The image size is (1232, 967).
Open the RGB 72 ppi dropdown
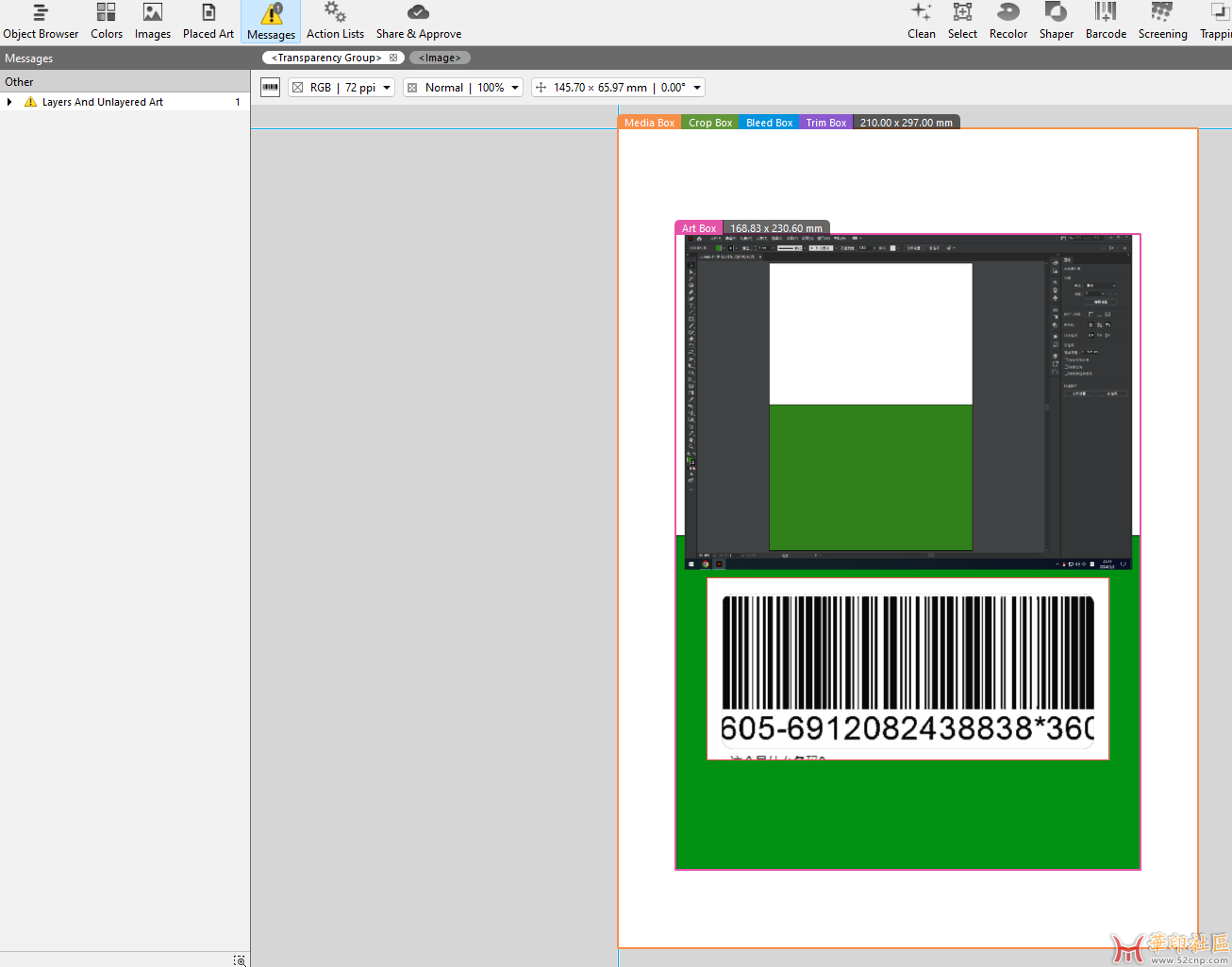(341, 88)
